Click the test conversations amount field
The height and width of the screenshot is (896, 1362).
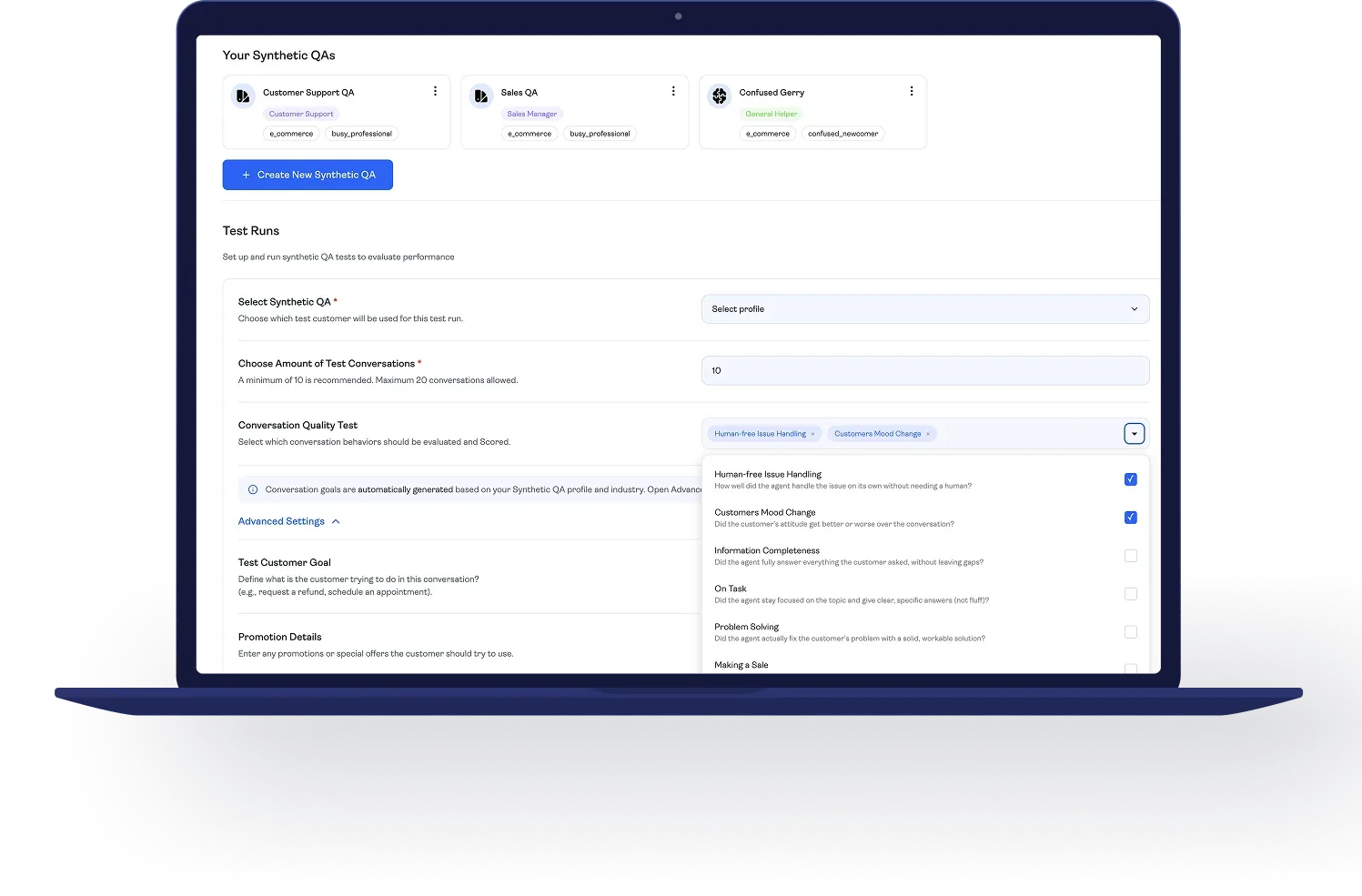(924, 371)
